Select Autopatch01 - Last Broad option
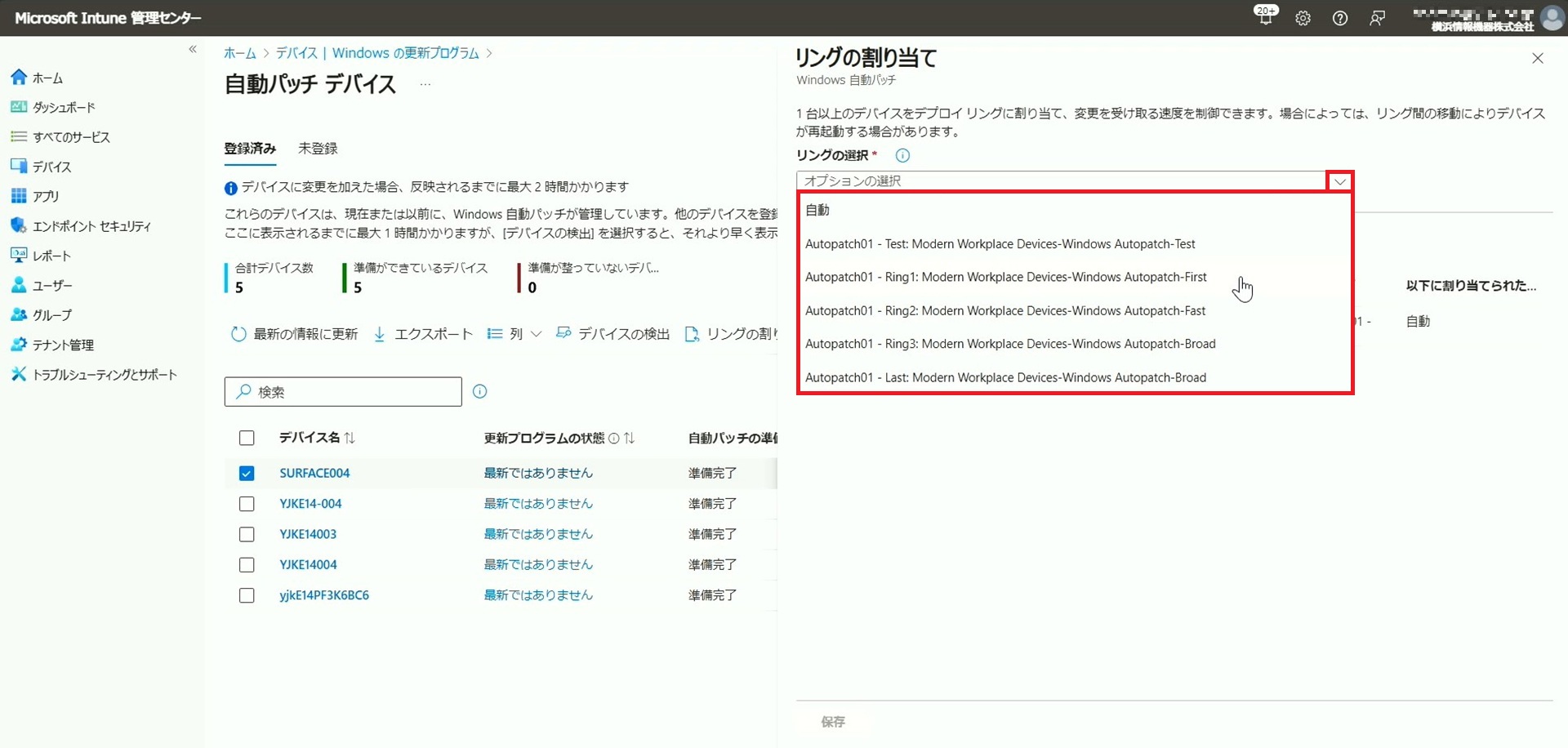The width and height of the screenshot is (1568, 748). pos(1075,377)
